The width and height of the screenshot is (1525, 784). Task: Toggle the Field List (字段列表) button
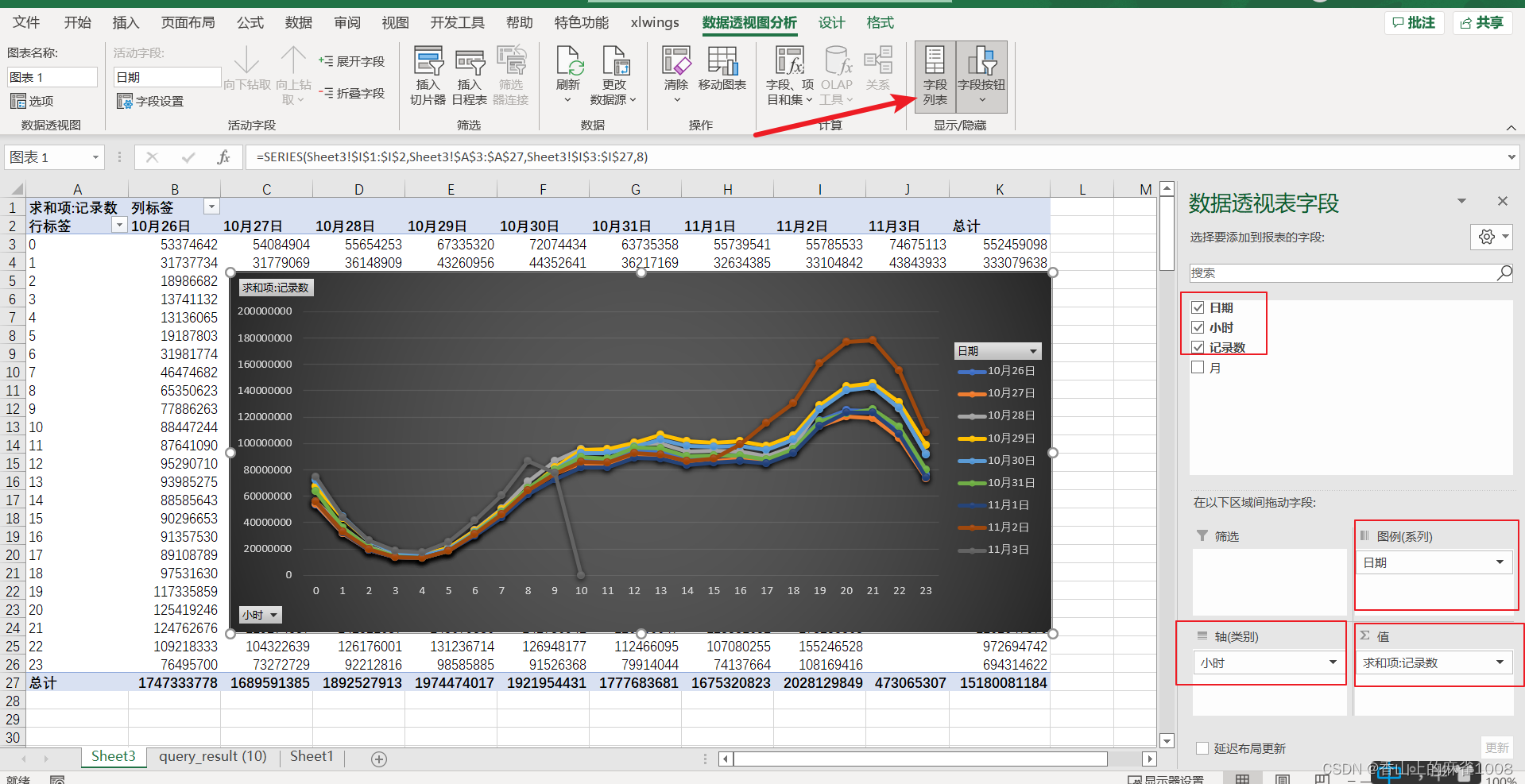[935, 75]
